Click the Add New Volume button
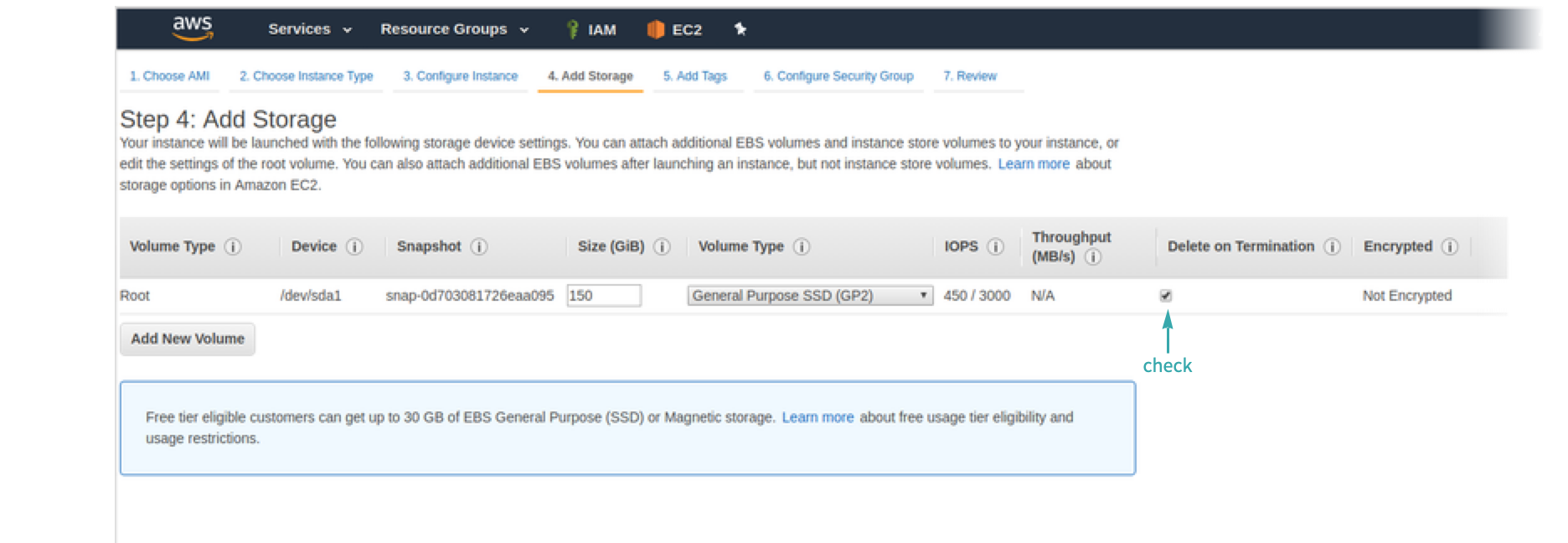This screenshot has width=1568, height=543. [x=188, y=339]
